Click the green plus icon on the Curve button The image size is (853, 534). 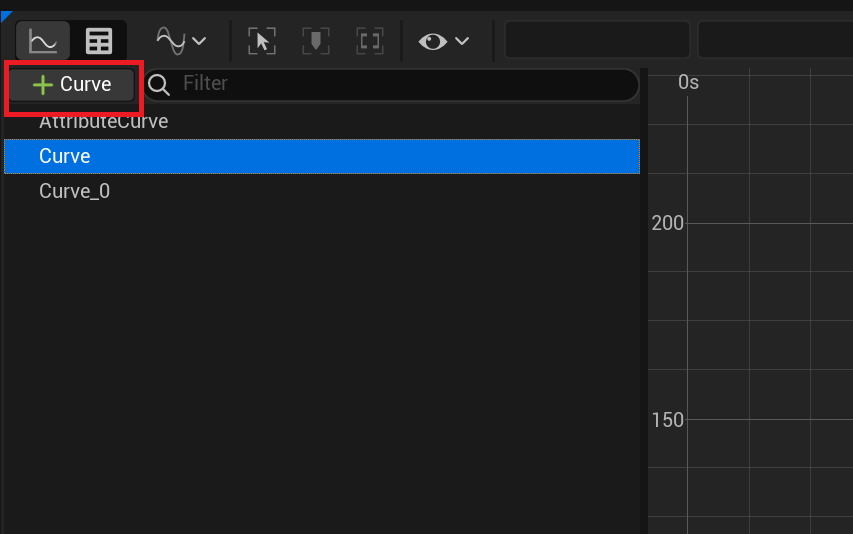click(x=42, y=85)
